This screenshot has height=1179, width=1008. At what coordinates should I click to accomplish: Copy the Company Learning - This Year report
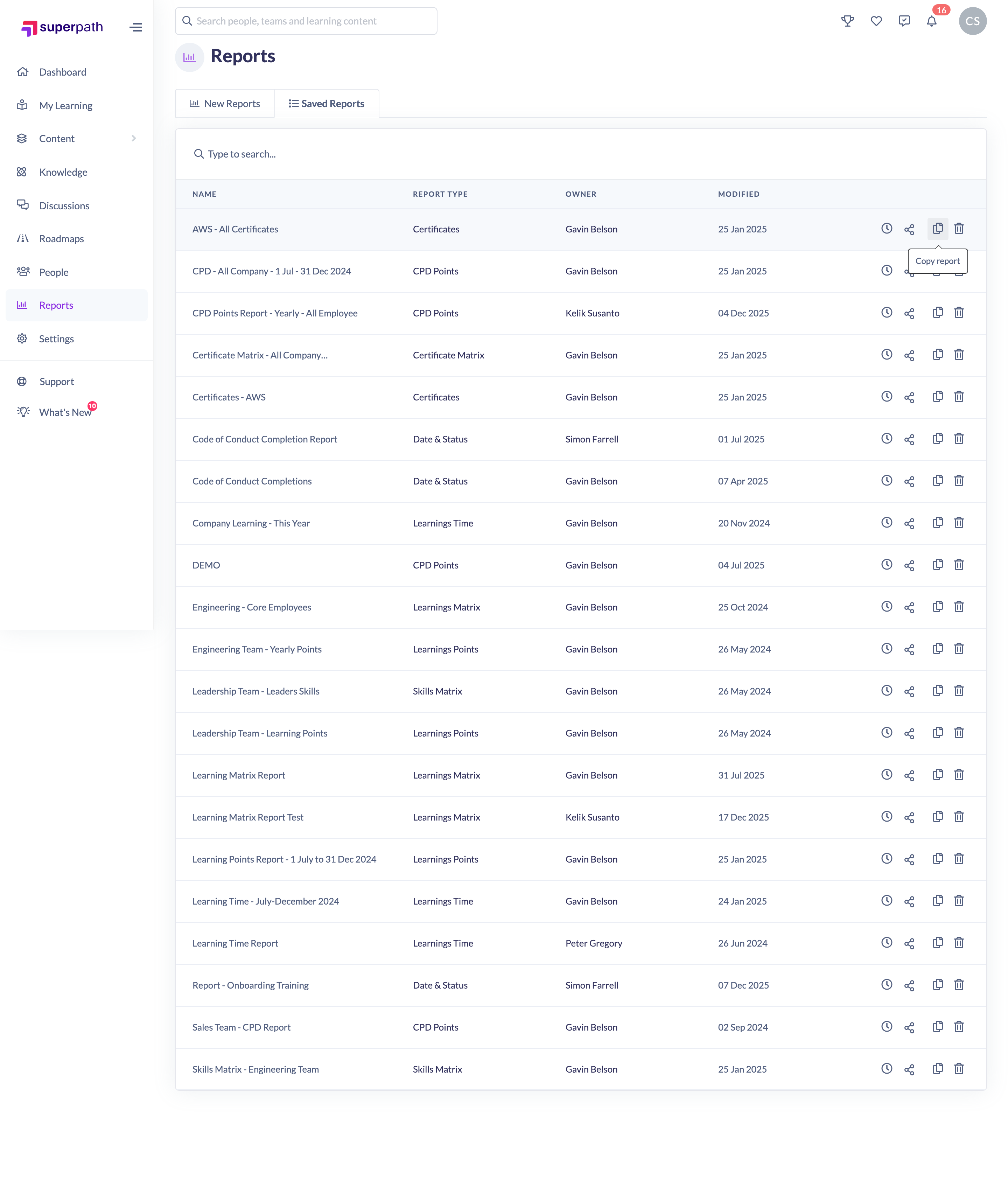[937, 522]
